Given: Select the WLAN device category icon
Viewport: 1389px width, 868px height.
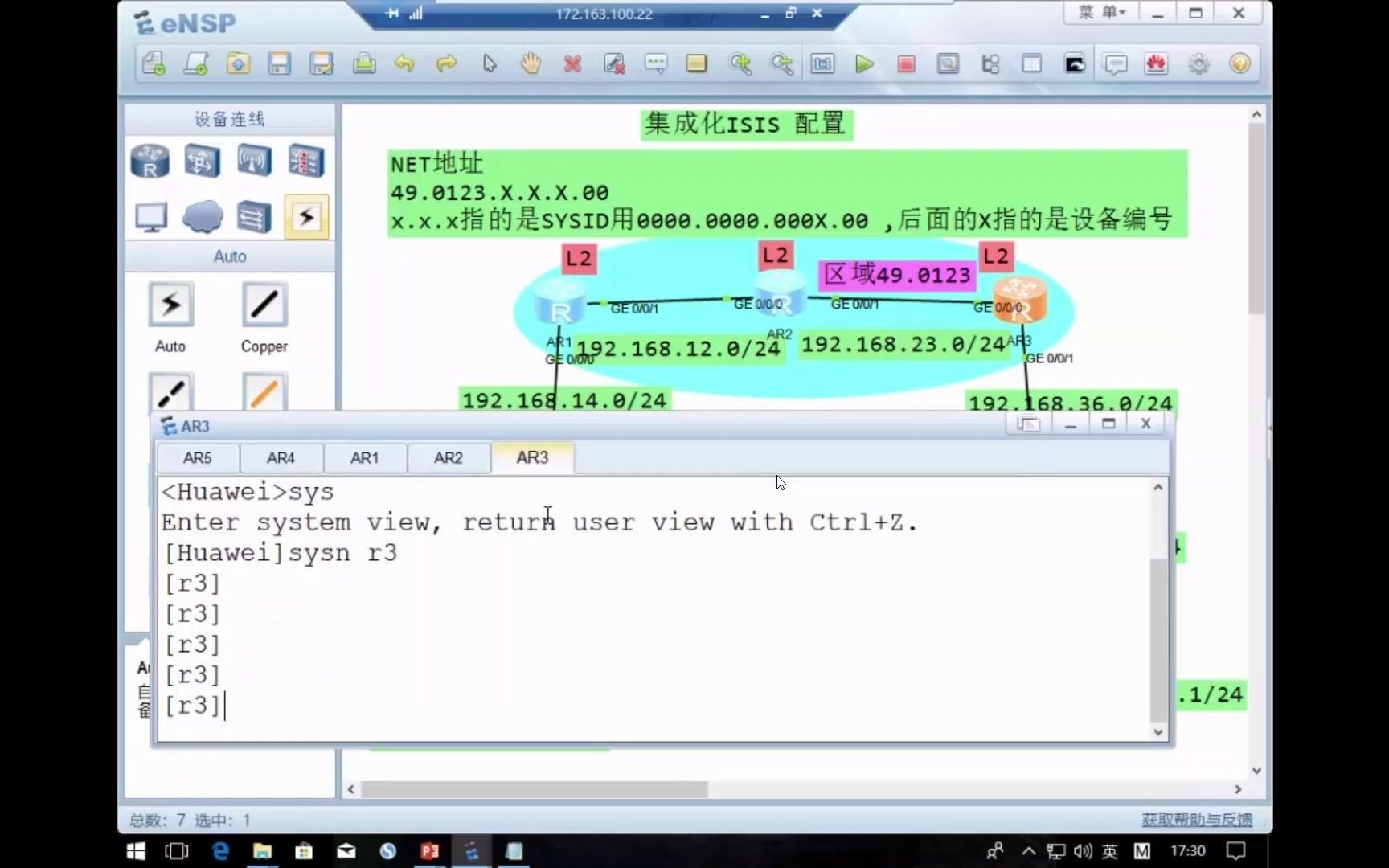Looking at the screenshot, I should (254, 161).
